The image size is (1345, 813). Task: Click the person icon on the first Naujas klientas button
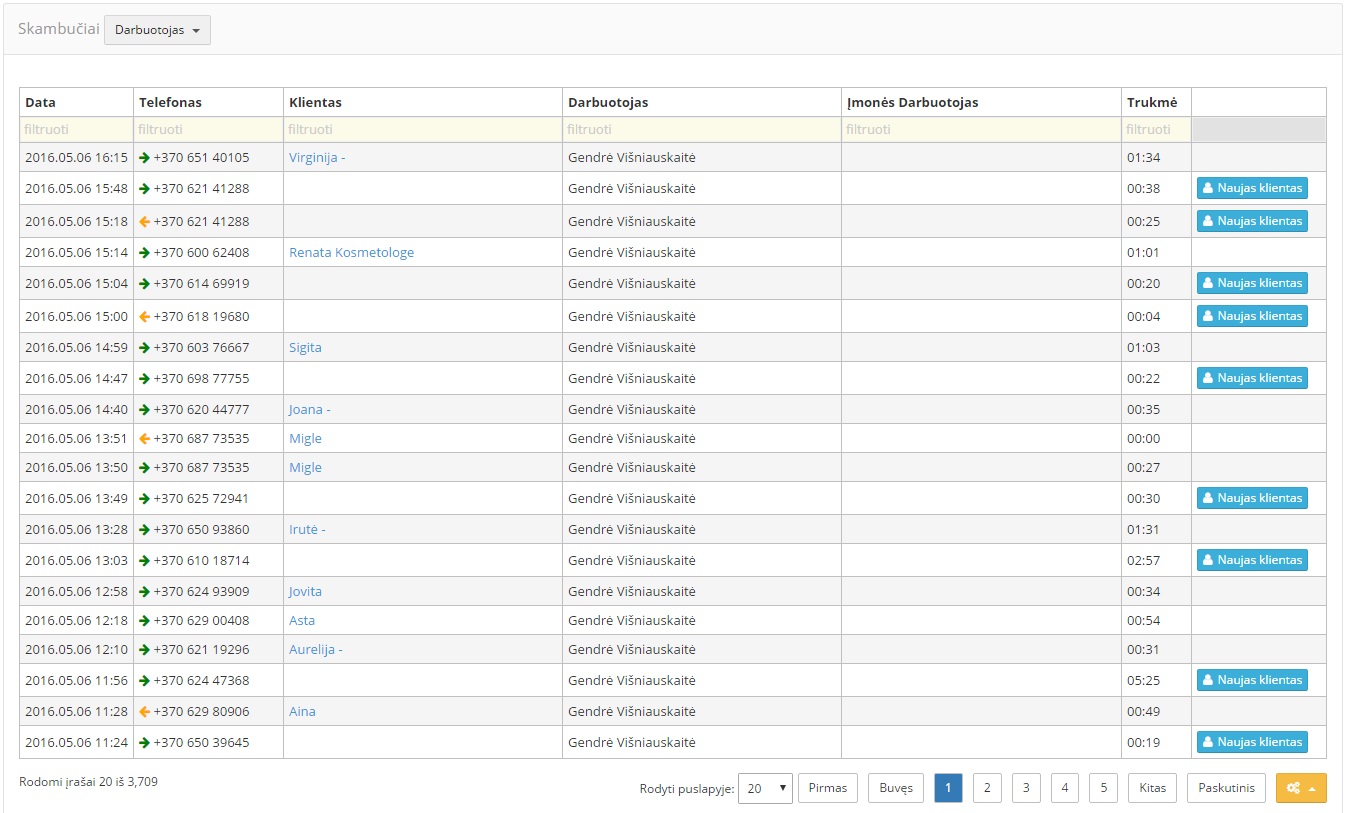[1210, 188]
